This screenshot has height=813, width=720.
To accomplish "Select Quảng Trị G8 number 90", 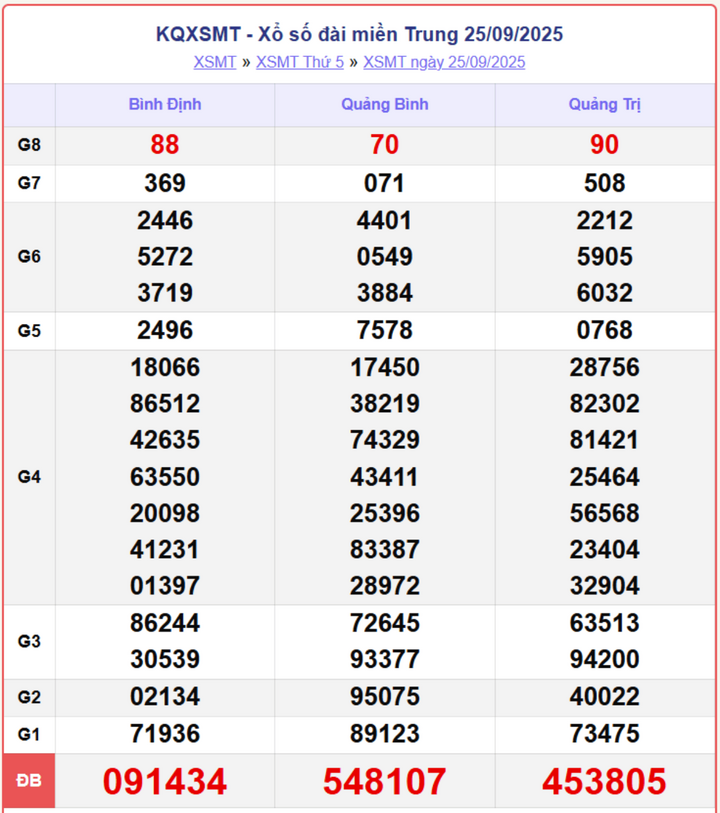I will (604, 145).
